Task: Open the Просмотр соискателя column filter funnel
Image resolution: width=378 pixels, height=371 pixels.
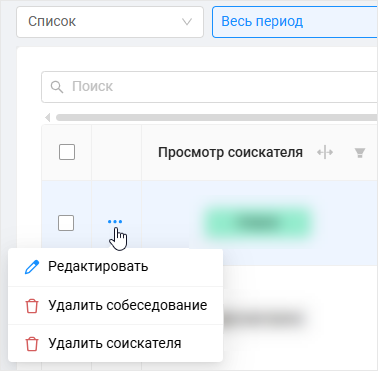Action: coord(360,153)
